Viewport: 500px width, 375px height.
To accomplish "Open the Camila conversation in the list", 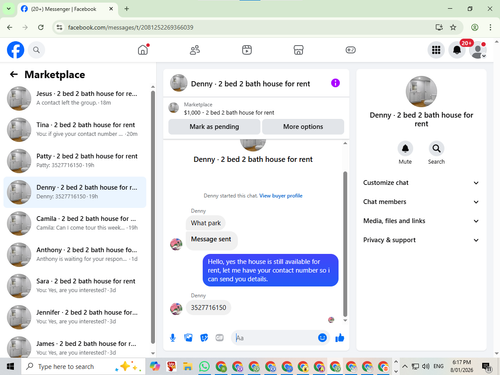I will (x=75, y=223).
